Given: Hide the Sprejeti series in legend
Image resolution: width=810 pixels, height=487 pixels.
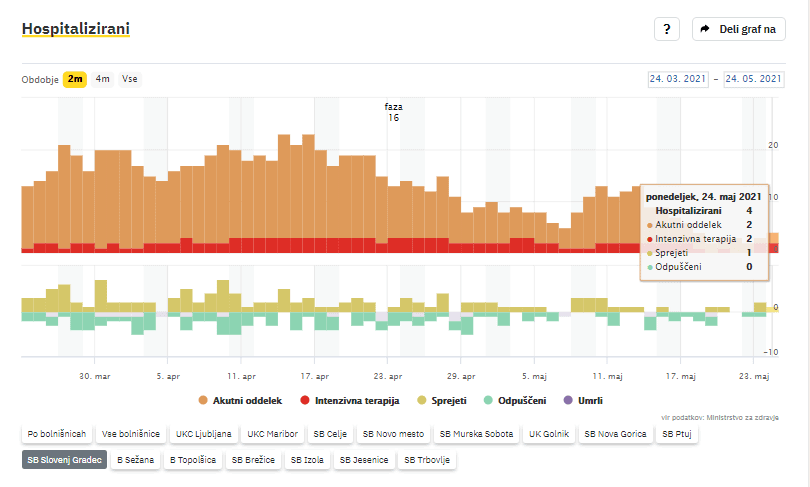Looking at the screenshot, I should pyautogui.click(x=442, y=400).
